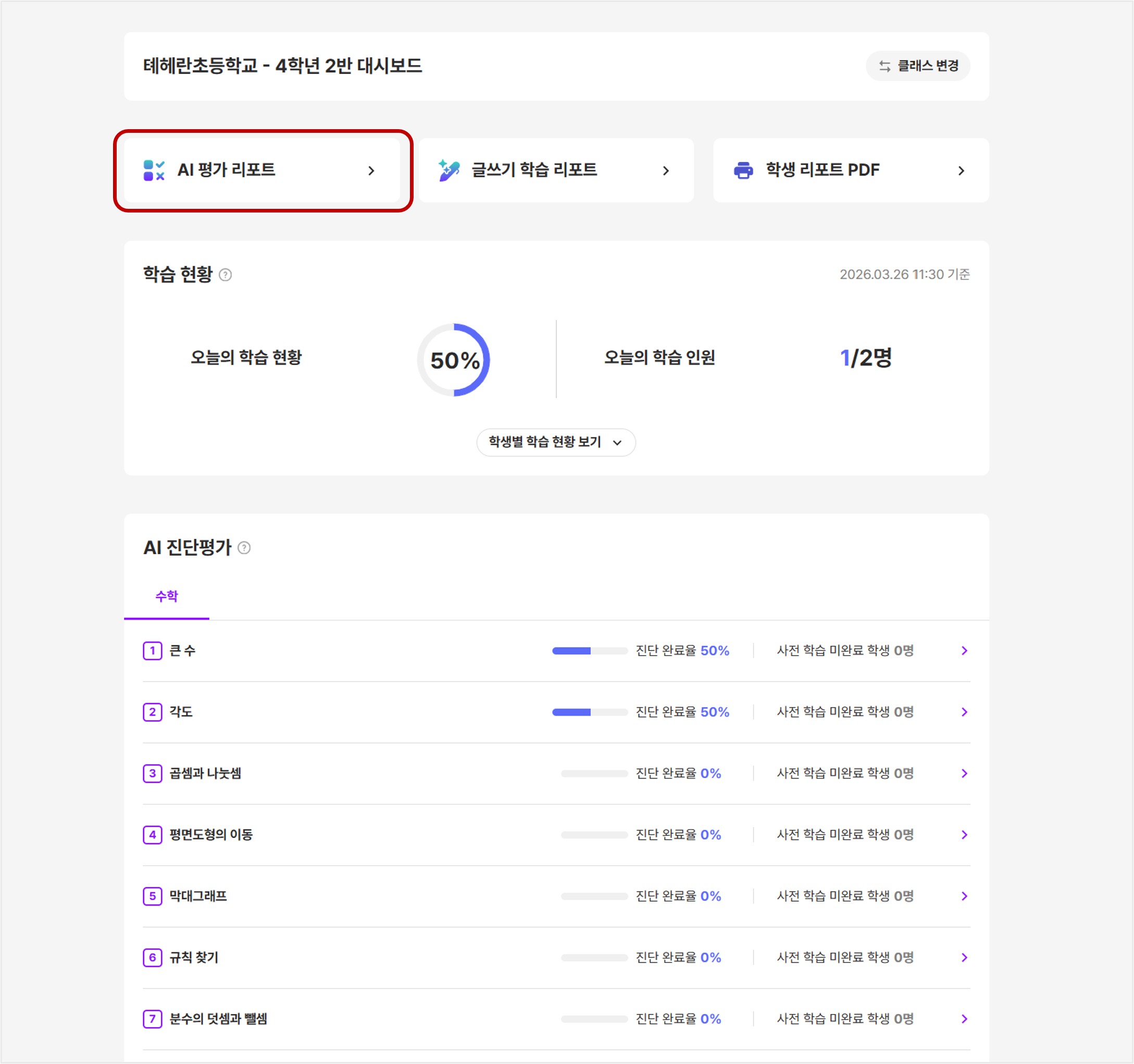Click the help icon next to 학습 현황
The width and height of the screenshot is (1134, 1064).
point(226,275)
